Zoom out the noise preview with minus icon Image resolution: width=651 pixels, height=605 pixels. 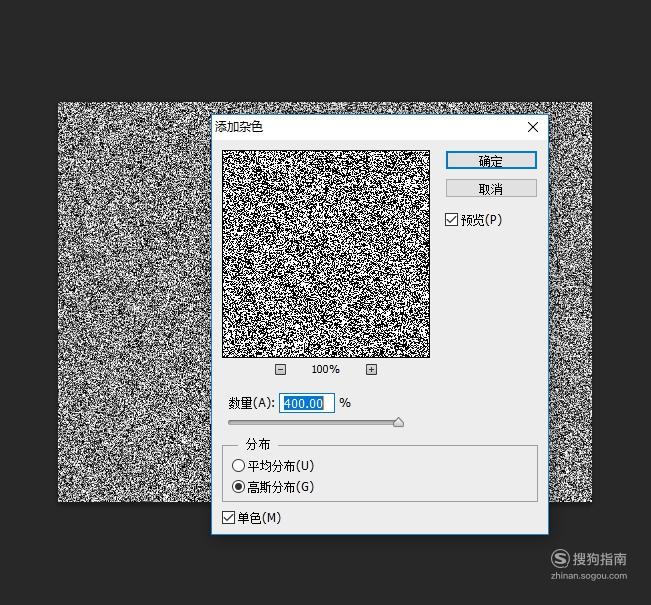pyautogui.click(x=281, y=369)
